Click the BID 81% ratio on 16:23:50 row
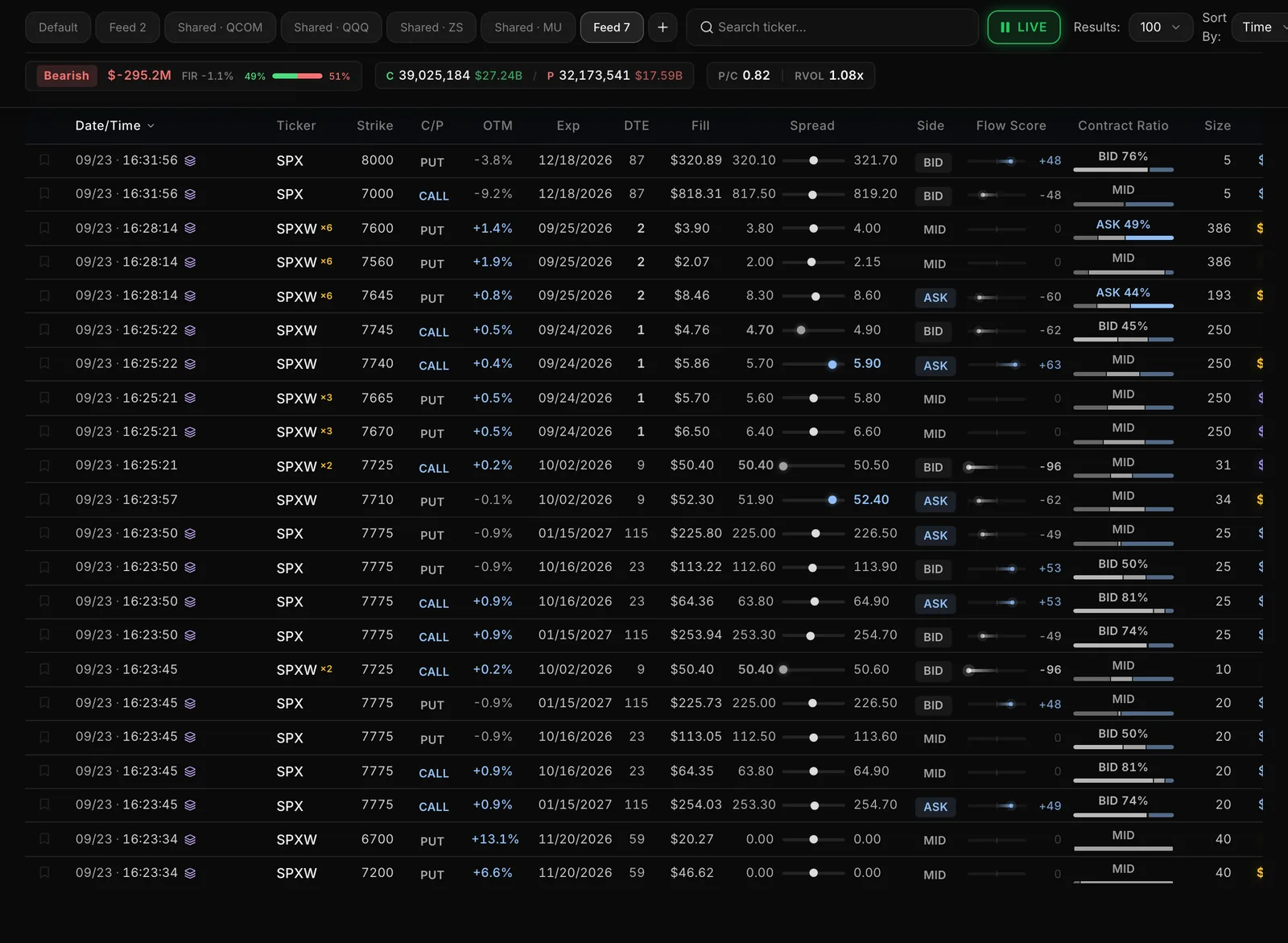 tap(1123, 598)
